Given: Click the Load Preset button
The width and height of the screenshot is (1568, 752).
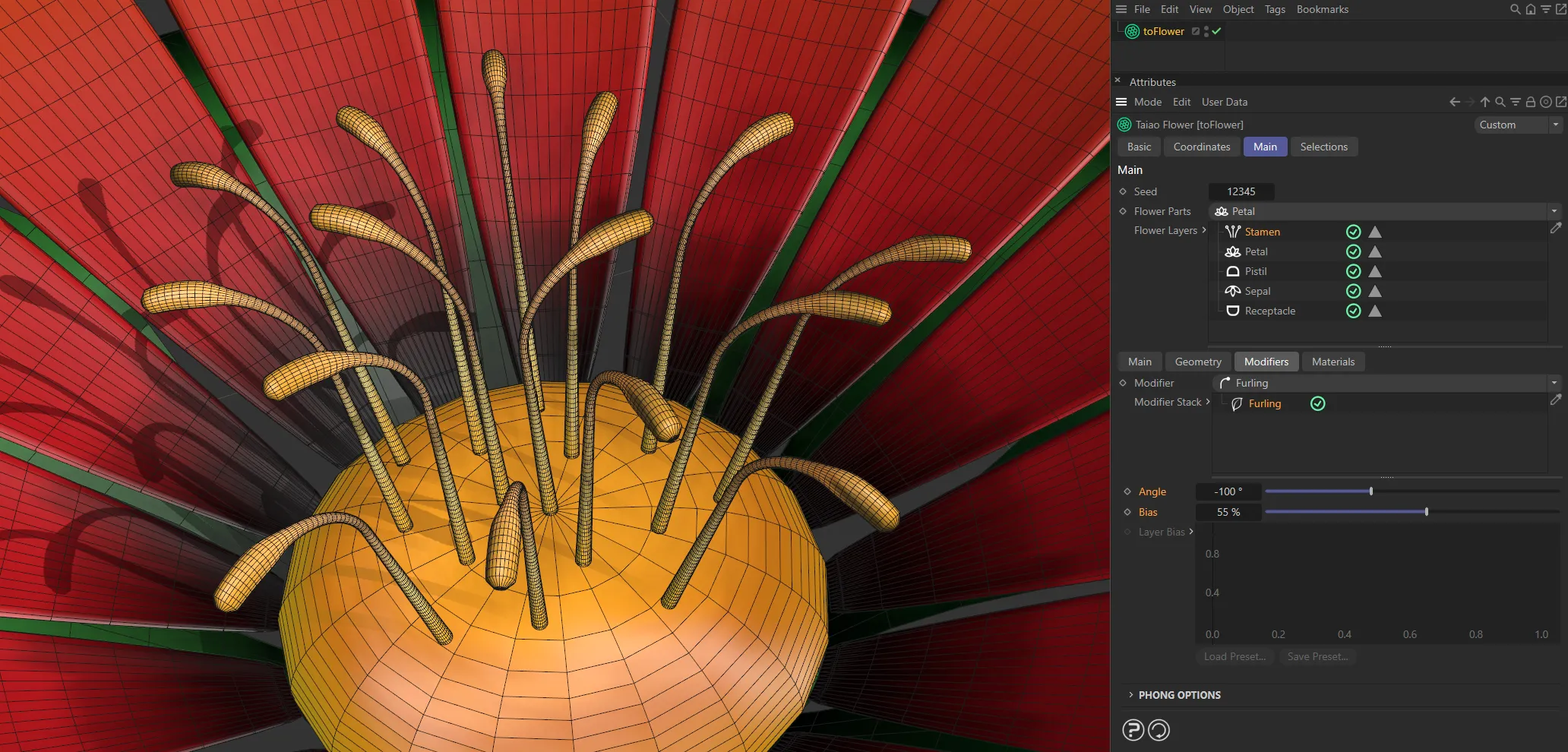Looking at the screenshot, I should [x=1234, y=656].
